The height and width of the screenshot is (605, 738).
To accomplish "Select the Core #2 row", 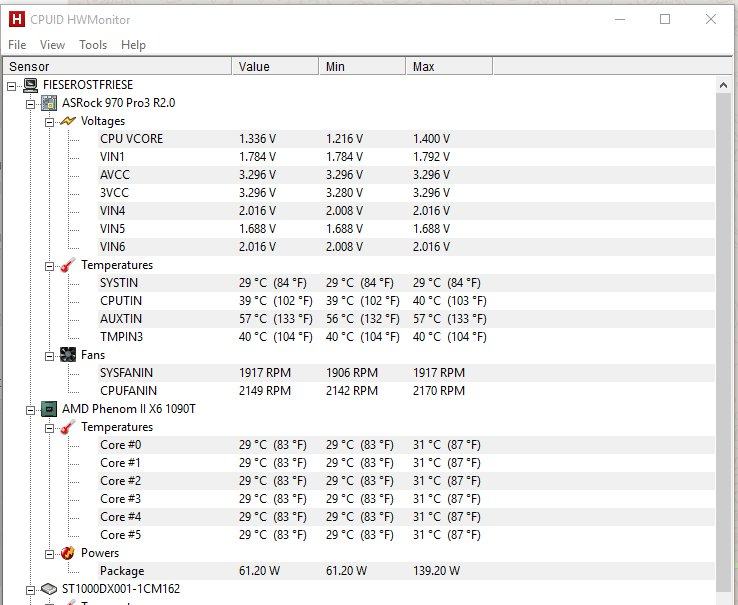I will 406,481.
